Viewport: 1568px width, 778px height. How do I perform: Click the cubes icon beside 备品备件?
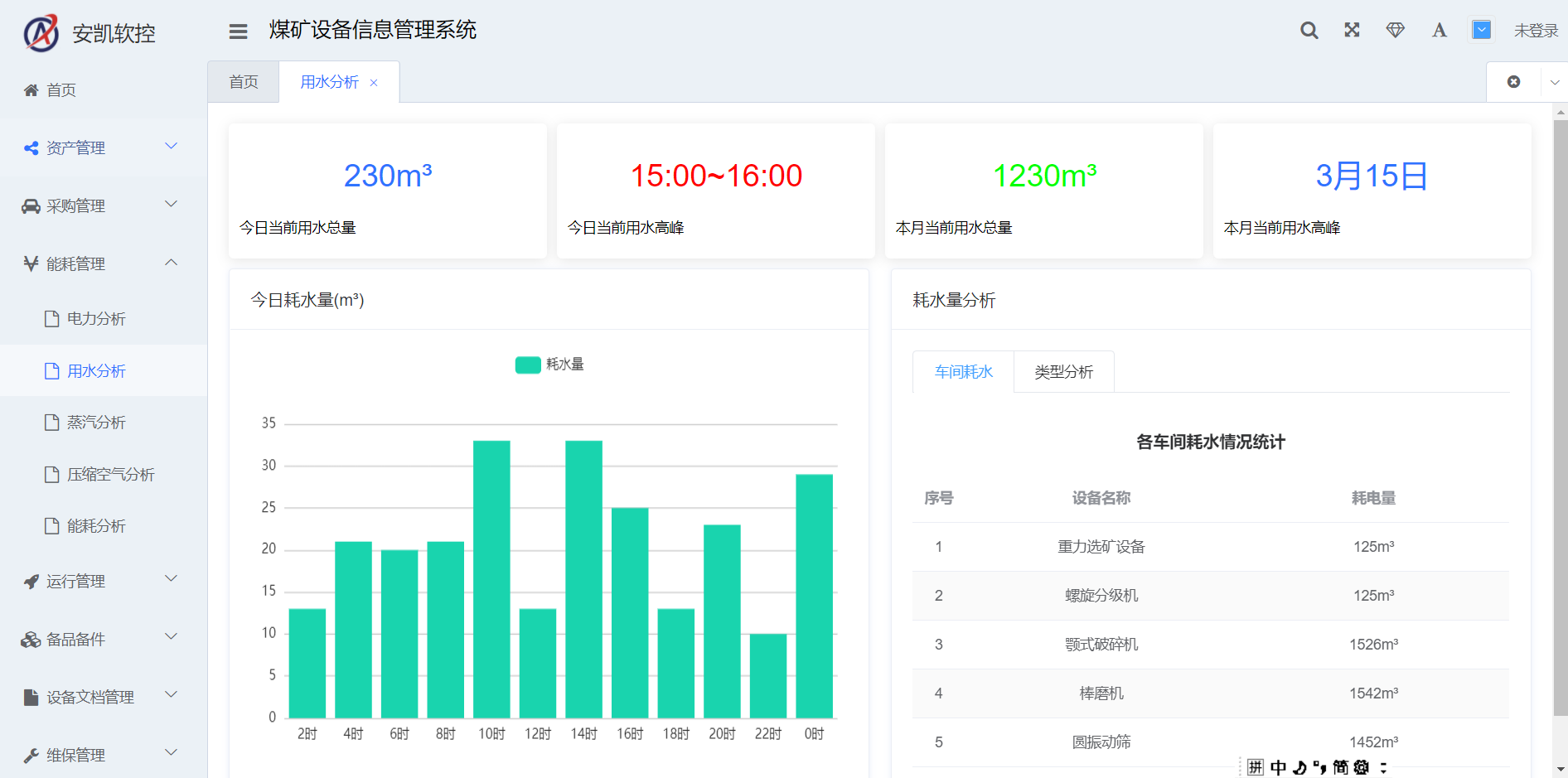pyautogui.click(x=31, y=640)
